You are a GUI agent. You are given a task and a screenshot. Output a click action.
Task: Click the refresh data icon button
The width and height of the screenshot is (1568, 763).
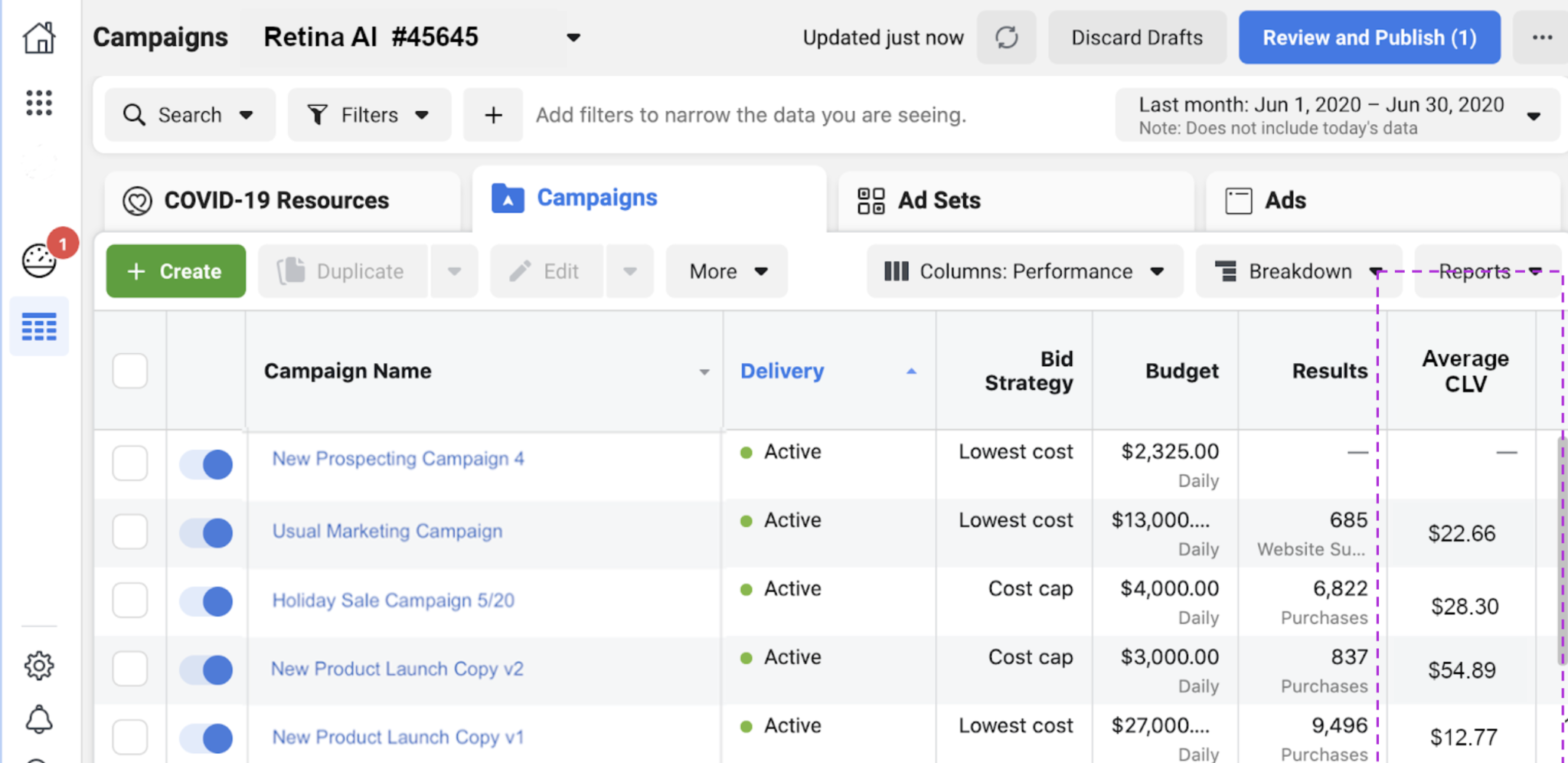(x=1006, y=38)
